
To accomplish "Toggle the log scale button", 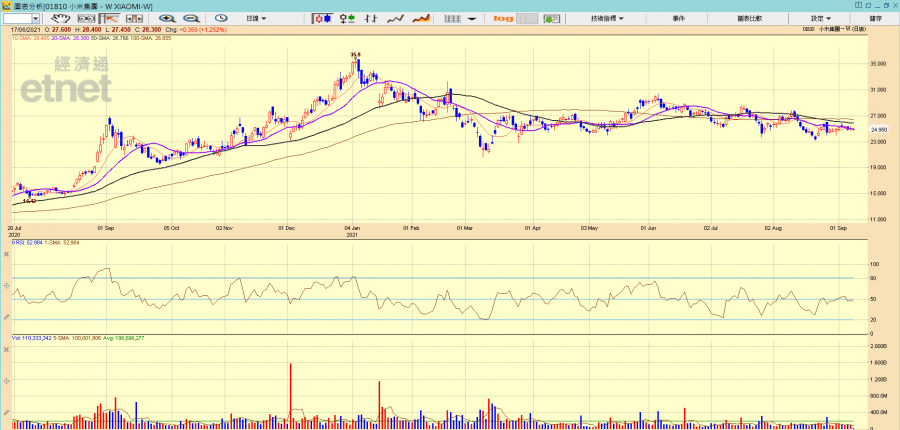I will (503, 18).
